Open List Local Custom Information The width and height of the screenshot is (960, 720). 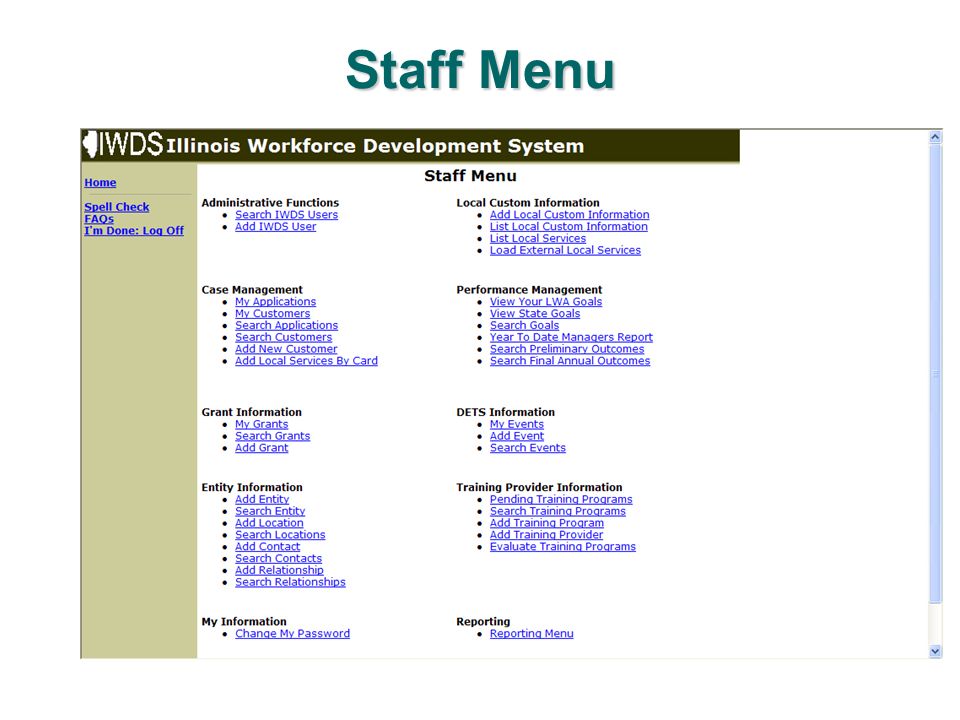pos(569,227)
